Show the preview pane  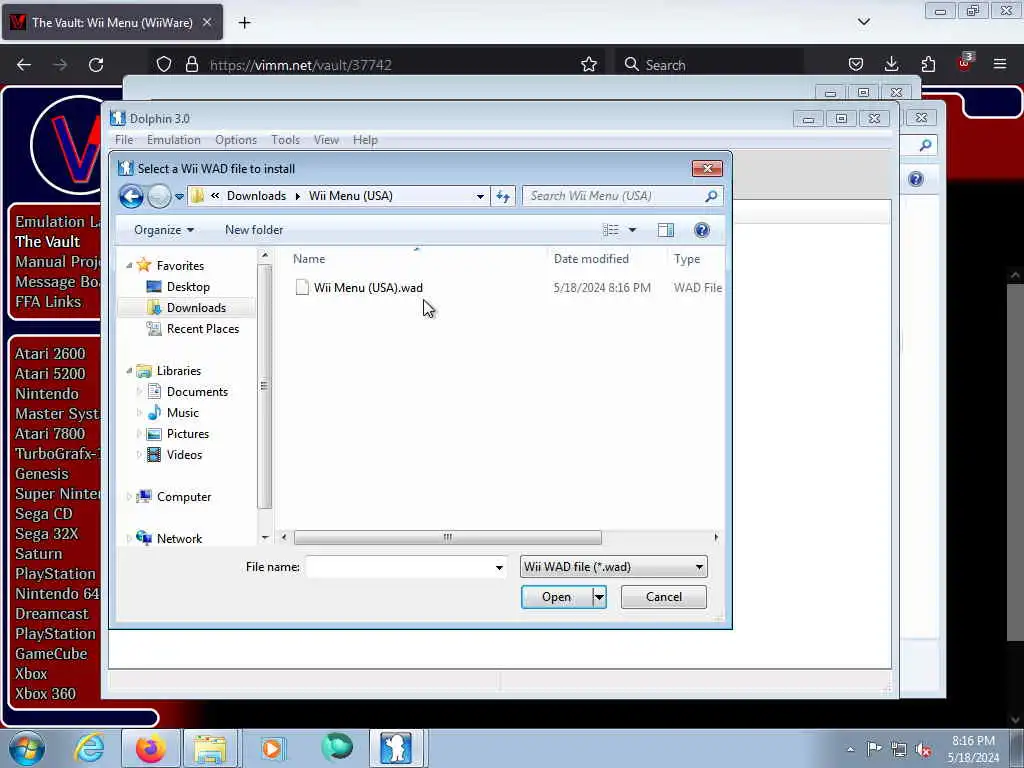tap(665, 230)
